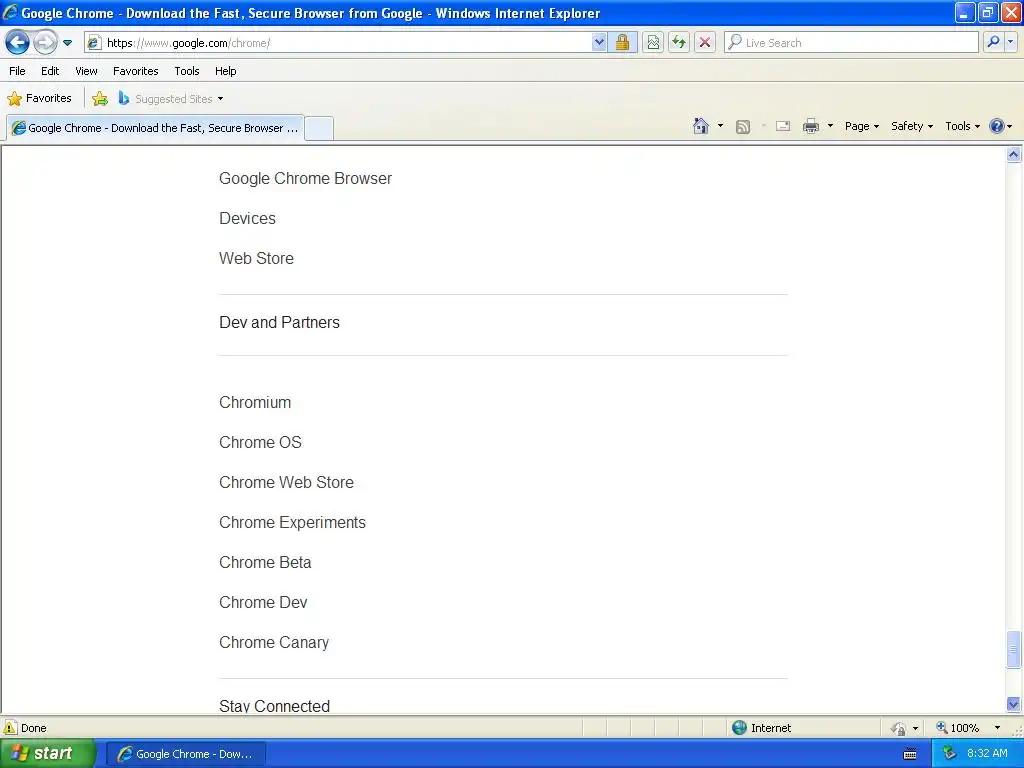
Task: Print page using printer icon
Action: [x=810, y=126]
